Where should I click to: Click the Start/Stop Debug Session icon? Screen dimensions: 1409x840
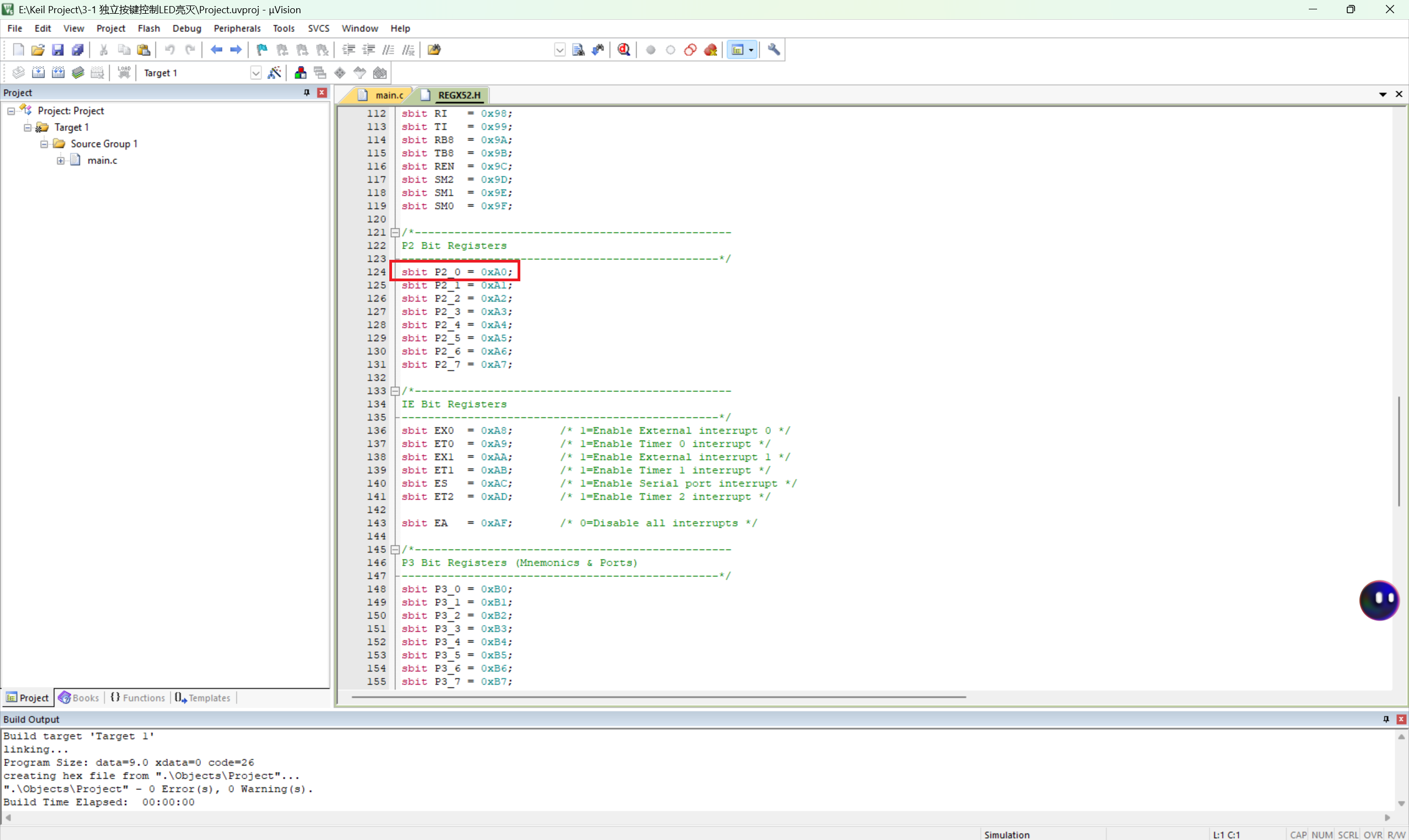[x=624, y=50]
